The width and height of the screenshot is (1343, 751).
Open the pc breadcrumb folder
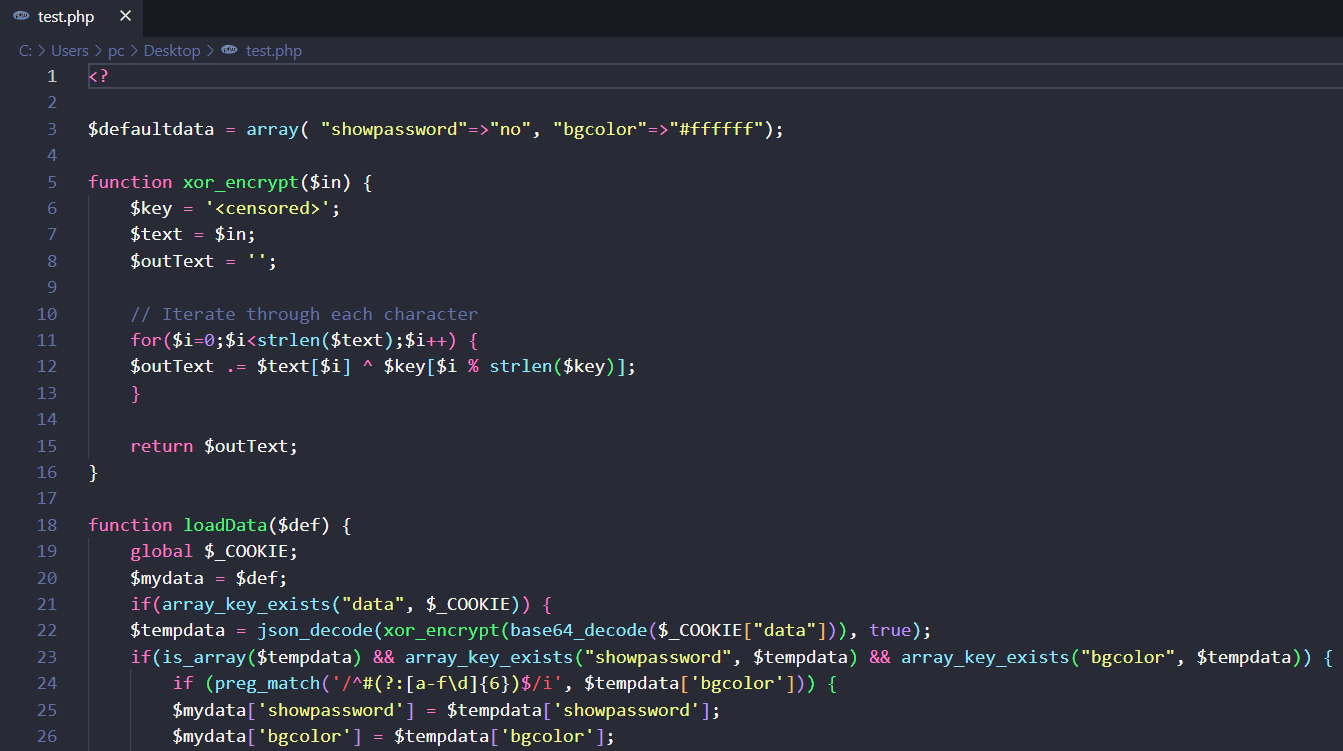[x=116, y=51]
